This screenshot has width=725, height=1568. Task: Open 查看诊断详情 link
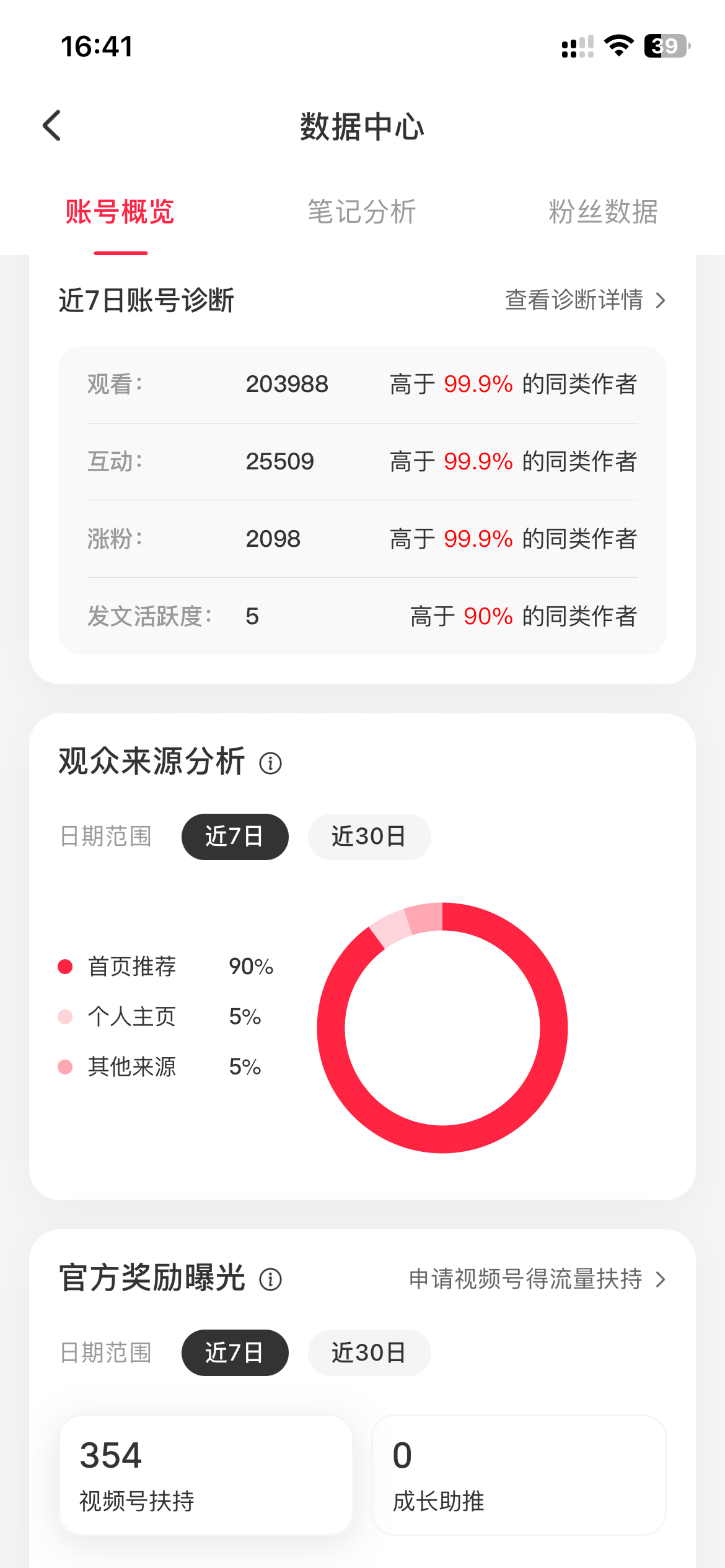tap(574, 300)
